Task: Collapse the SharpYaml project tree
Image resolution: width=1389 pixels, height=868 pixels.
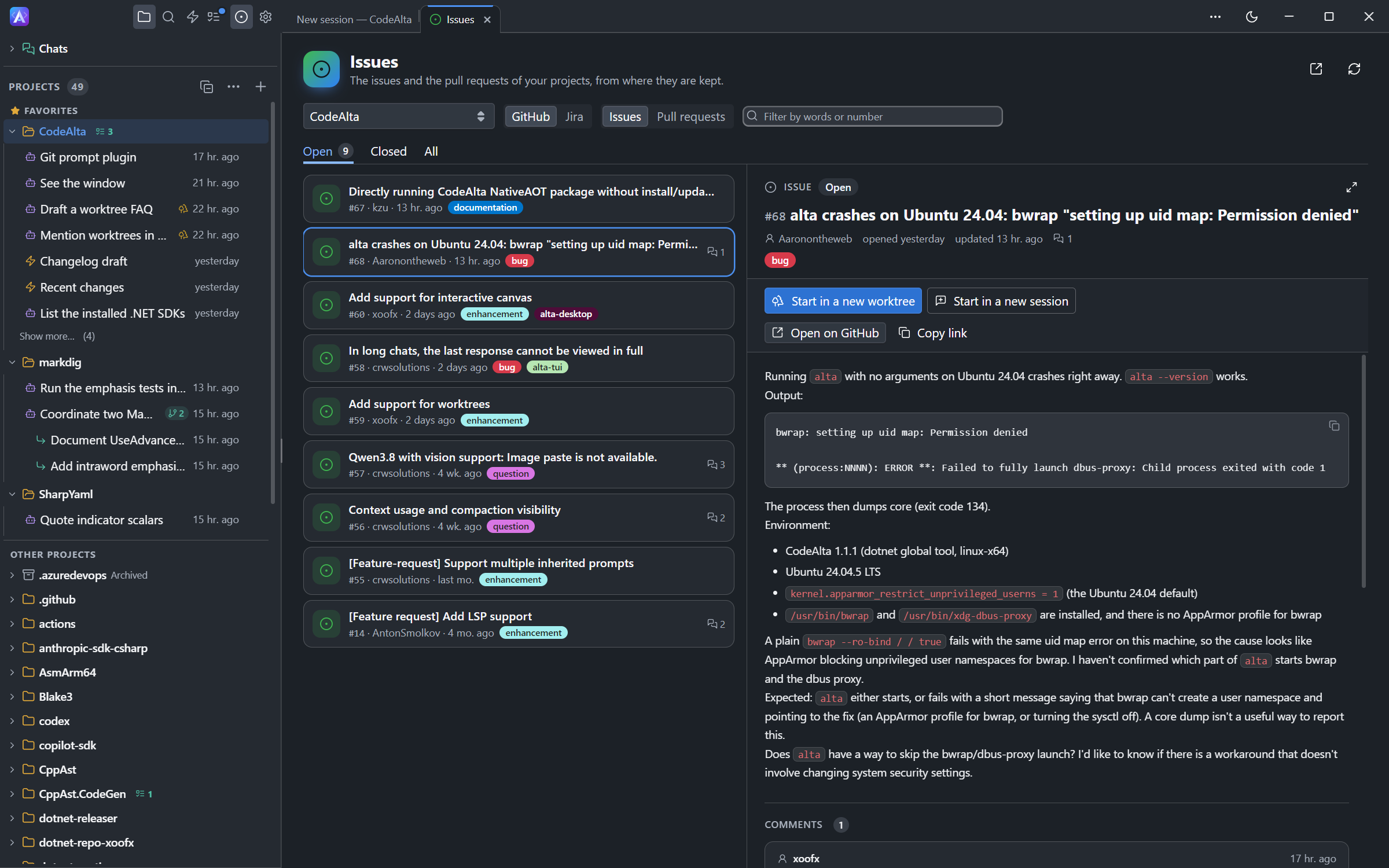Action: coord(12,494)
